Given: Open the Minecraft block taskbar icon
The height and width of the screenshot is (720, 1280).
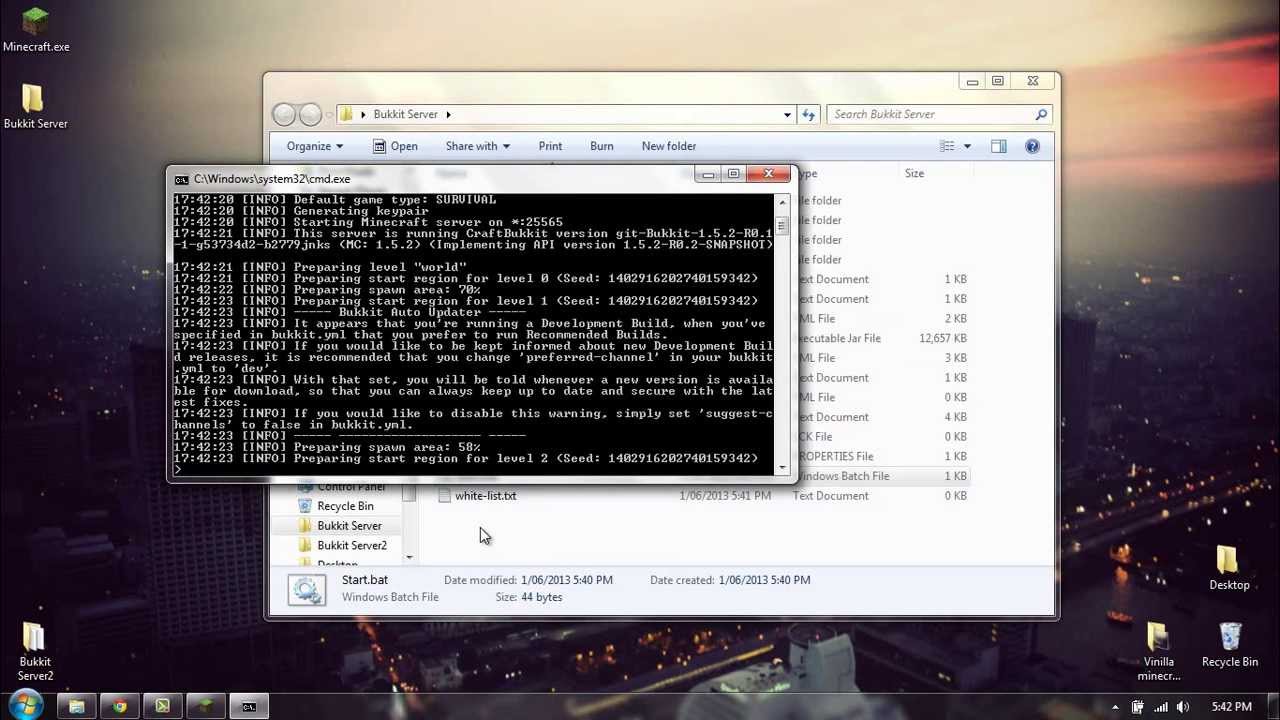Looking at the screenshot, I should (x=205, y=707).
